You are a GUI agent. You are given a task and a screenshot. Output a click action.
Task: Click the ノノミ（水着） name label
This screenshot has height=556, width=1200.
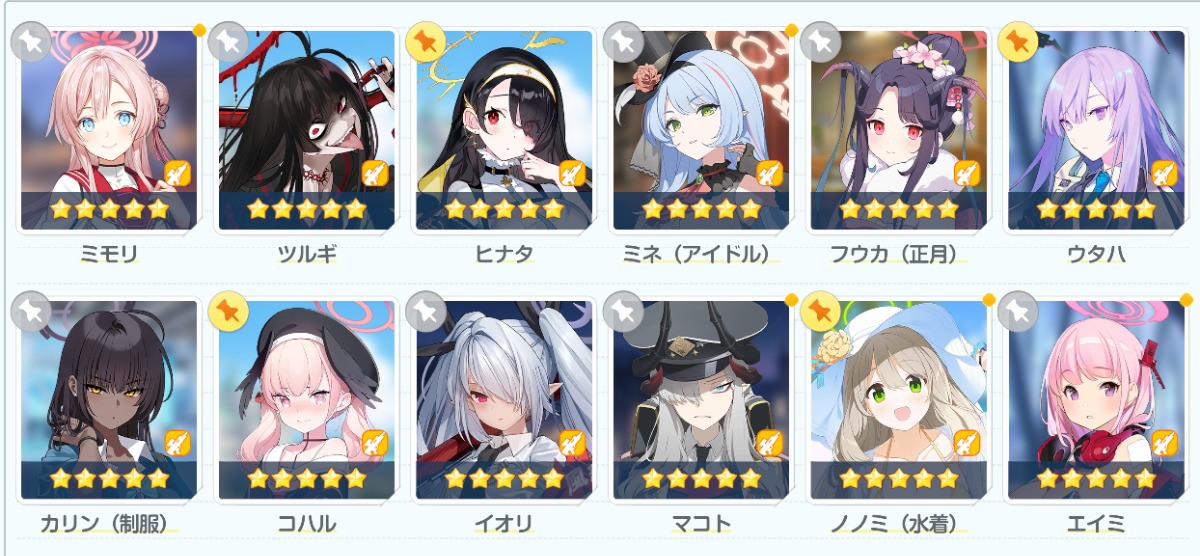[899, 523]
